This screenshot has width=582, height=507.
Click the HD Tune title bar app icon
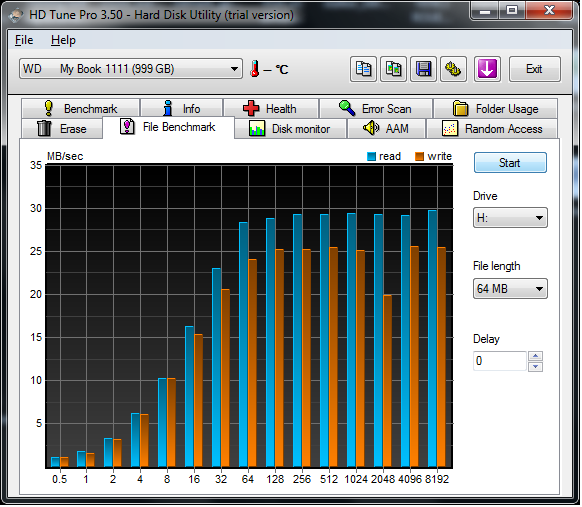tap(16, 15)
